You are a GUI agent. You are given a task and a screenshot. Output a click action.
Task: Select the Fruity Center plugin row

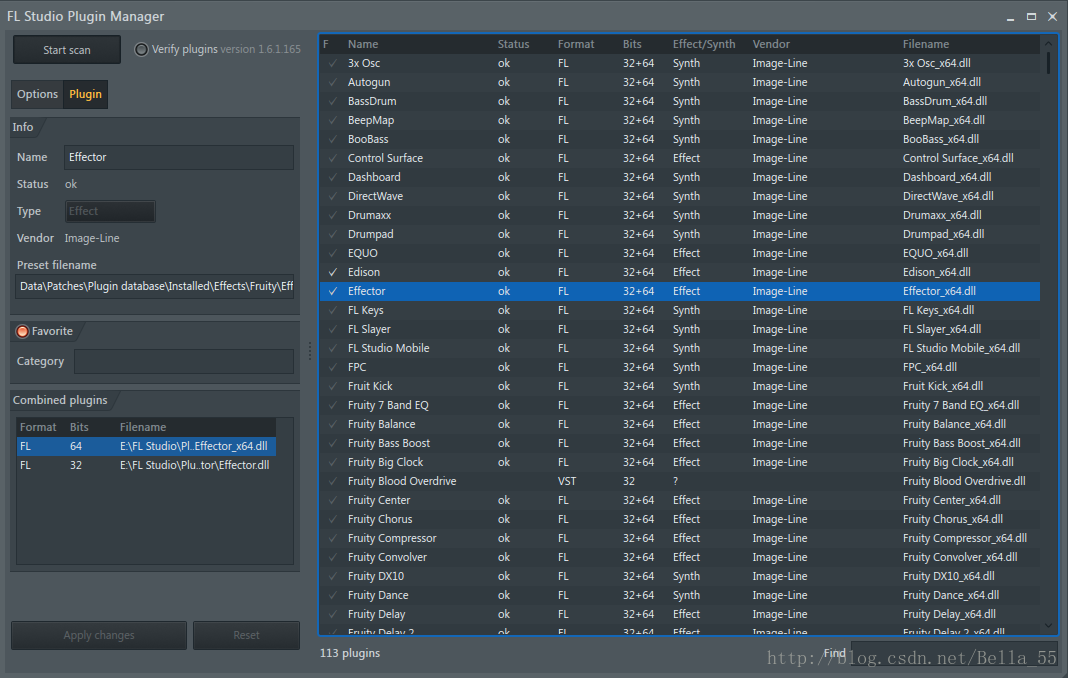tap(680, 500)
